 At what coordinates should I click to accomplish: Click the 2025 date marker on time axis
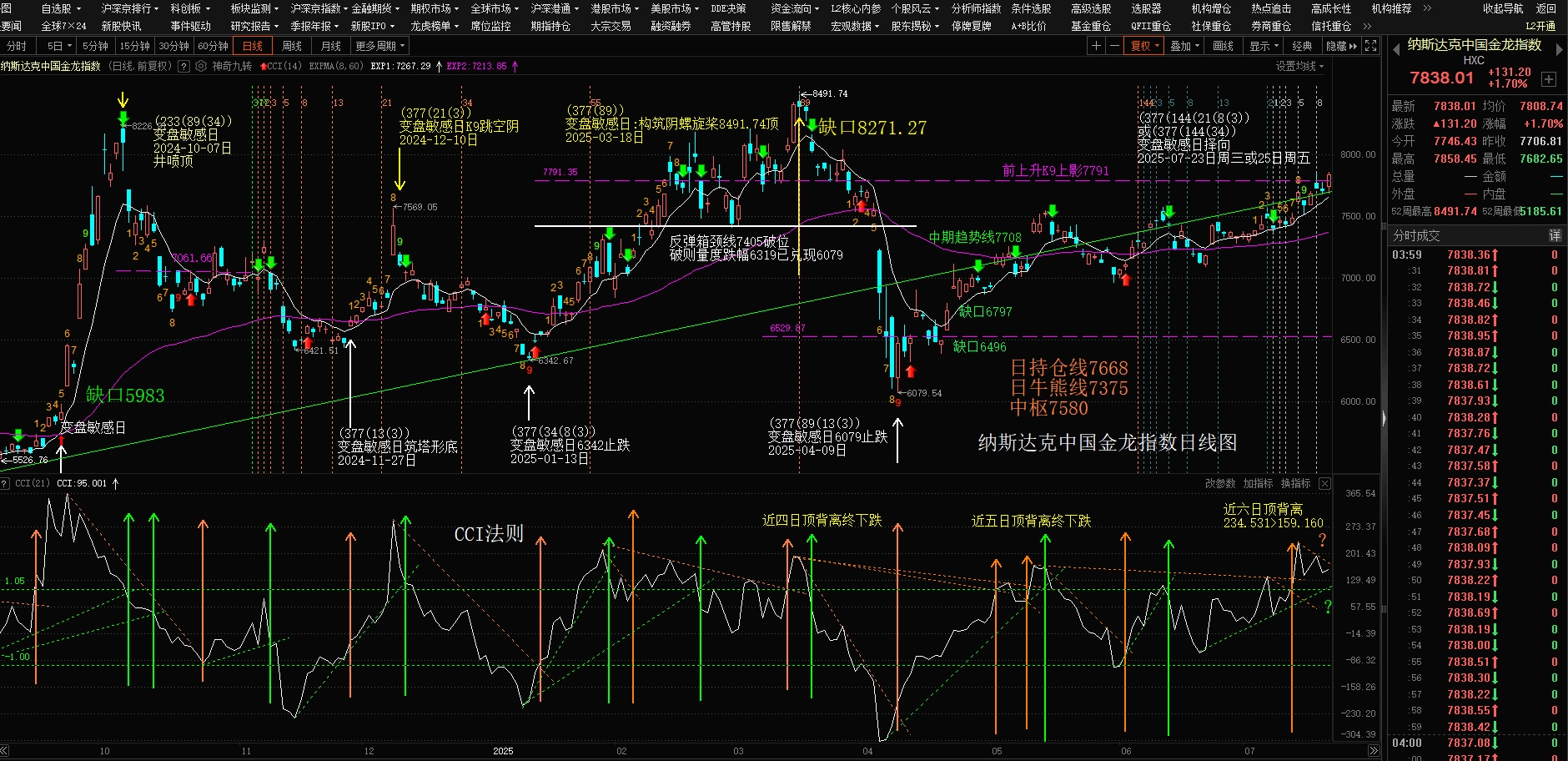pyautogui.click(x=503, y=751)
